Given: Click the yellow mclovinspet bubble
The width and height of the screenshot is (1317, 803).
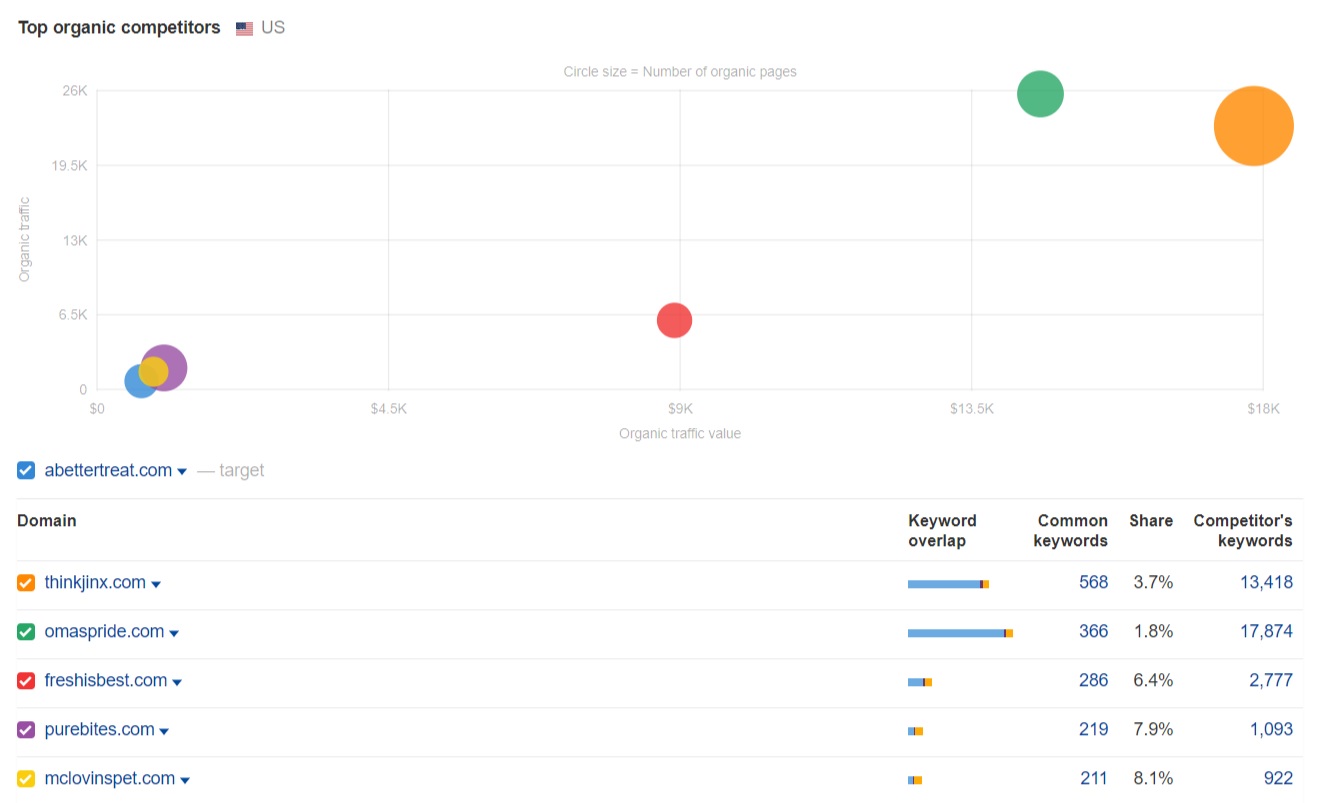Looking at the screenshot, I should pos(153,371).
